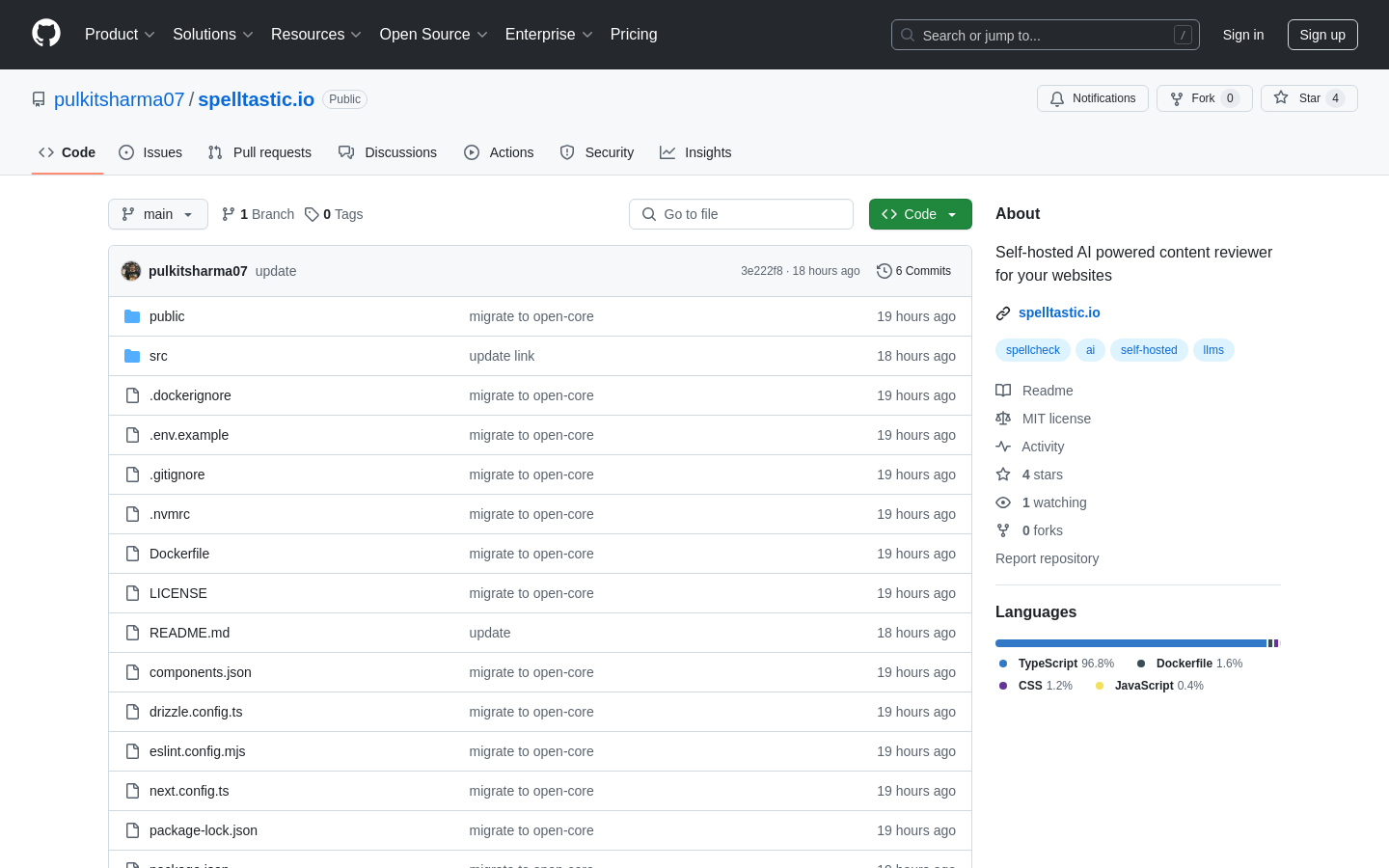1389x868 pixels.
Task: Expand the Resources menu
Action: 316,35
